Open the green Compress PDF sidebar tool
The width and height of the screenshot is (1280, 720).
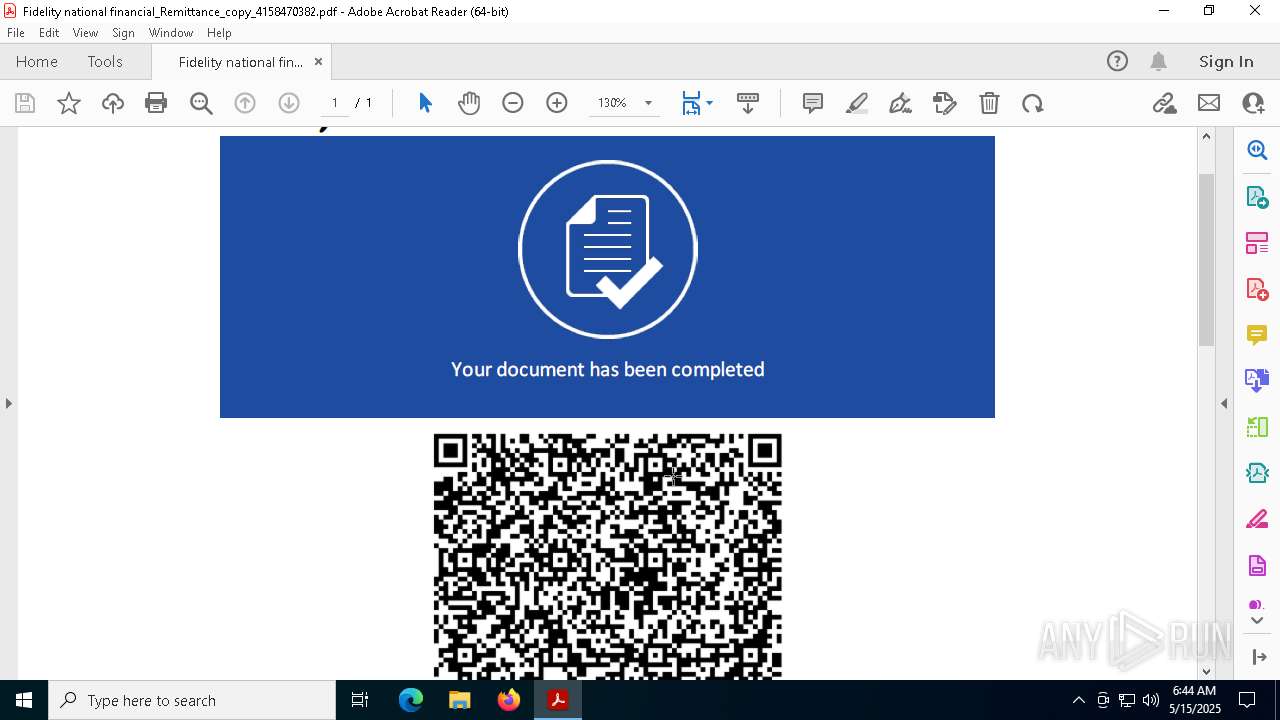click(1257, 427)
